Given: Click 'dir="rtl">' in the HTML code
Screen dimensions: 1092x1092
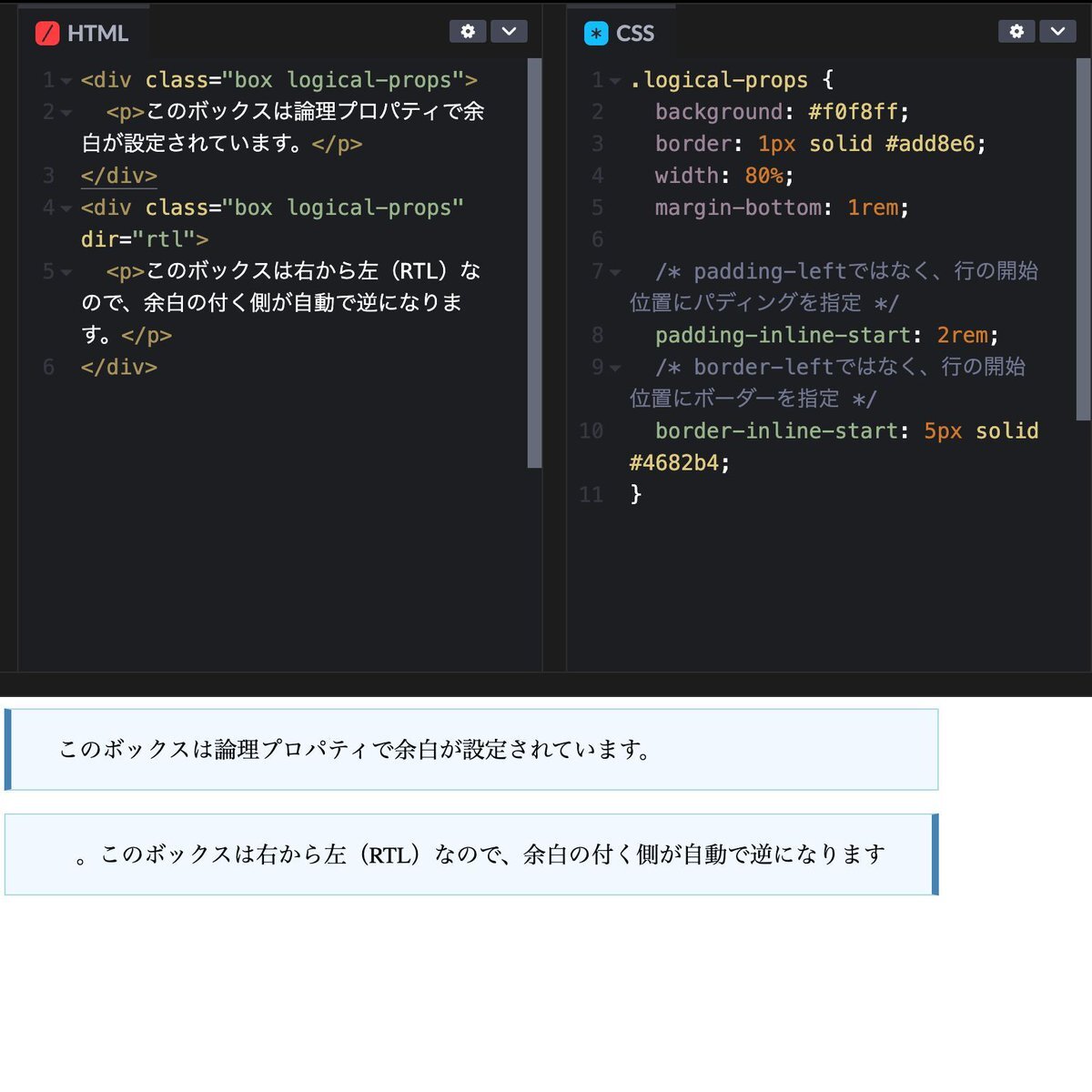Looking at the screenshot, I should 145,239.
